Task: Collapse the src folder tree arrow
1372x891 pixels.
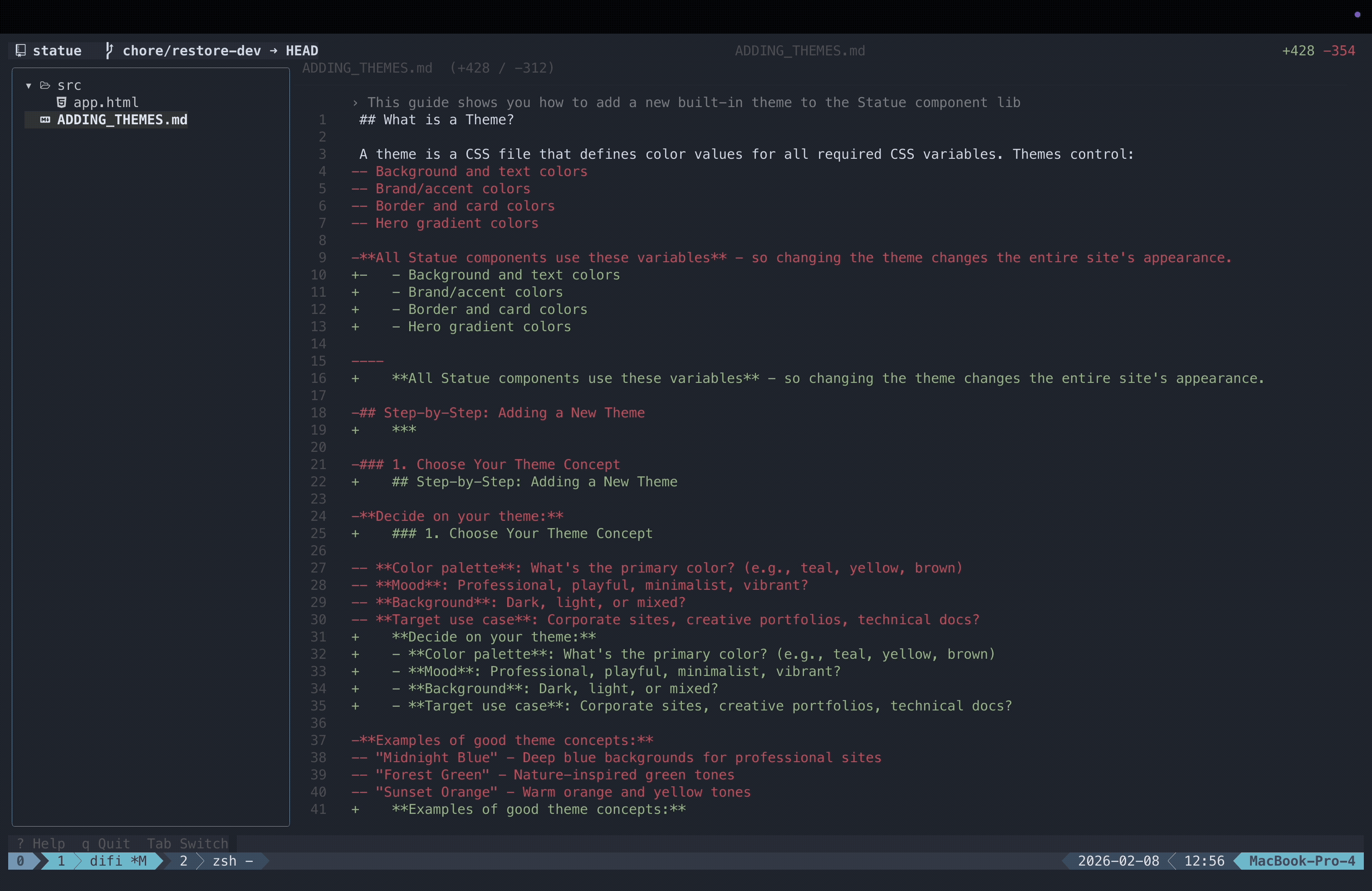Action: click(28, 85)
